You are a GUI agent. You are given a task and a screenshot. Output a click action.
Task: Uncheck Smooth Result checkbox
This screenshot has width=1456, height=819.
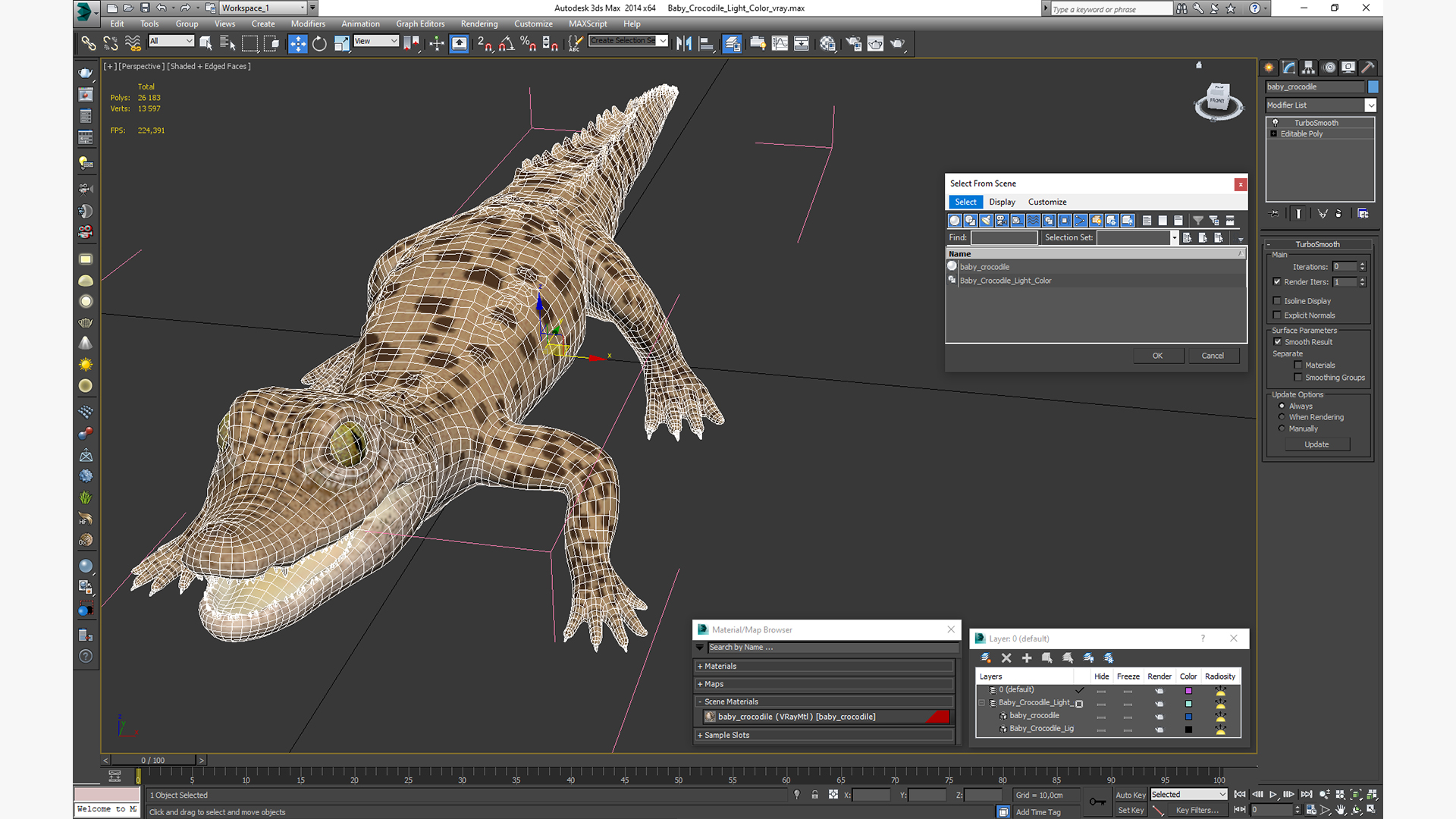pos(1278,342)
